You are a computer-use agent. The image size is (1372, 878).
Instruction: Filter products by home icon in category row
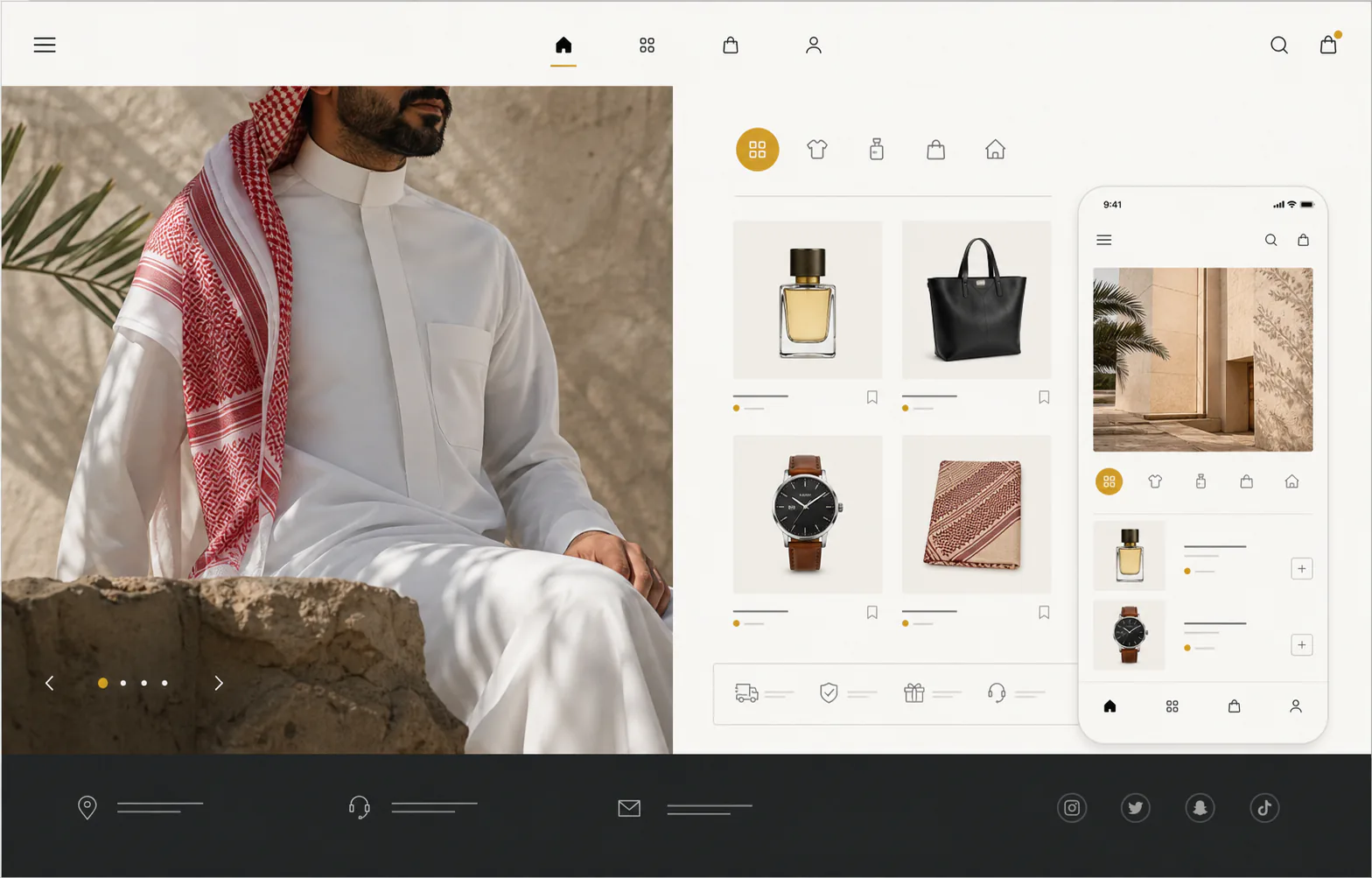pos(996,150)
